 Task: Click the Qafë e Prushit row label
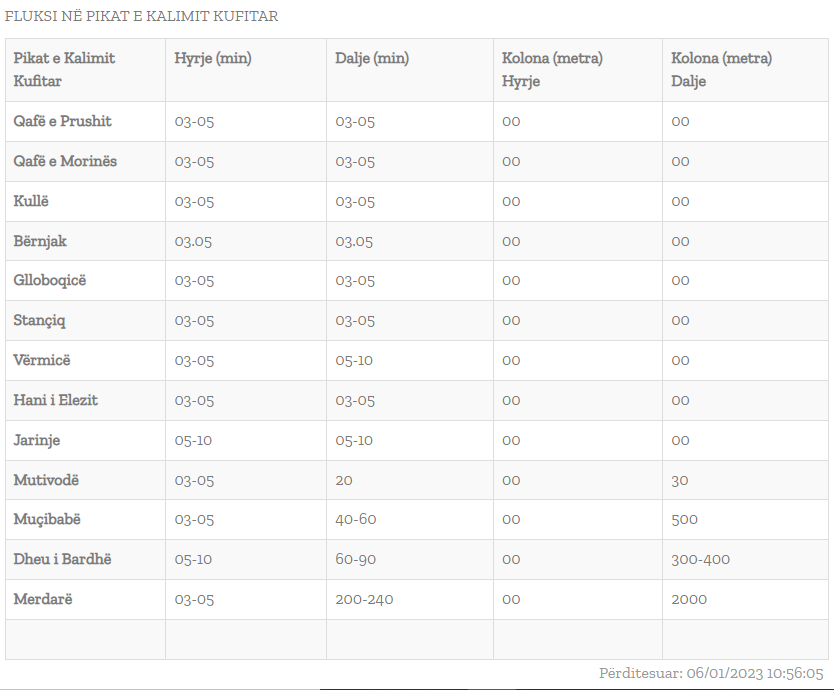coord(62,121)
